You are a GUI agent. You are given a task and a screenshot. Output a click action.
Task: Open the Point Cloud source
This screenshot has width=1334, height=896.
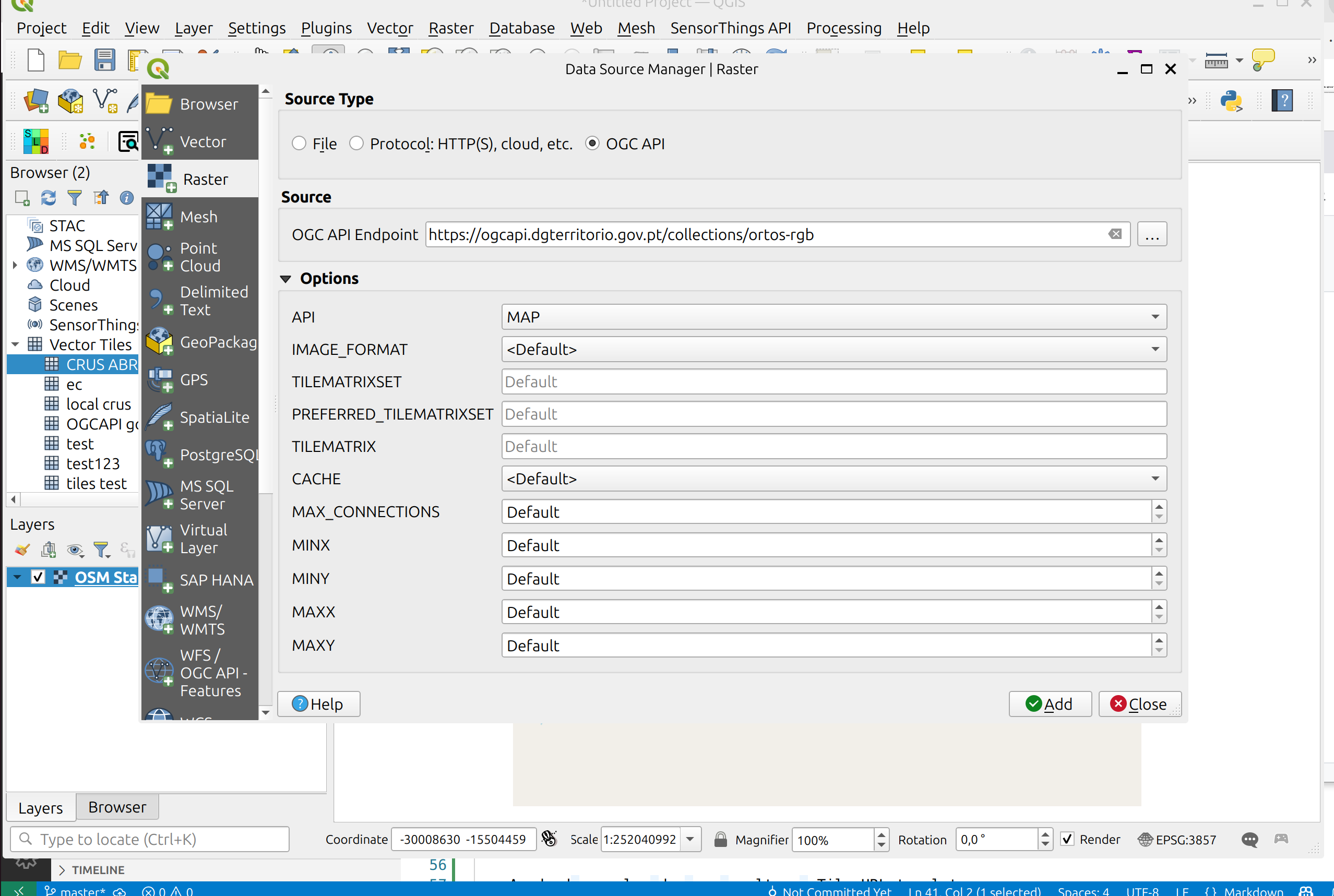200,257
